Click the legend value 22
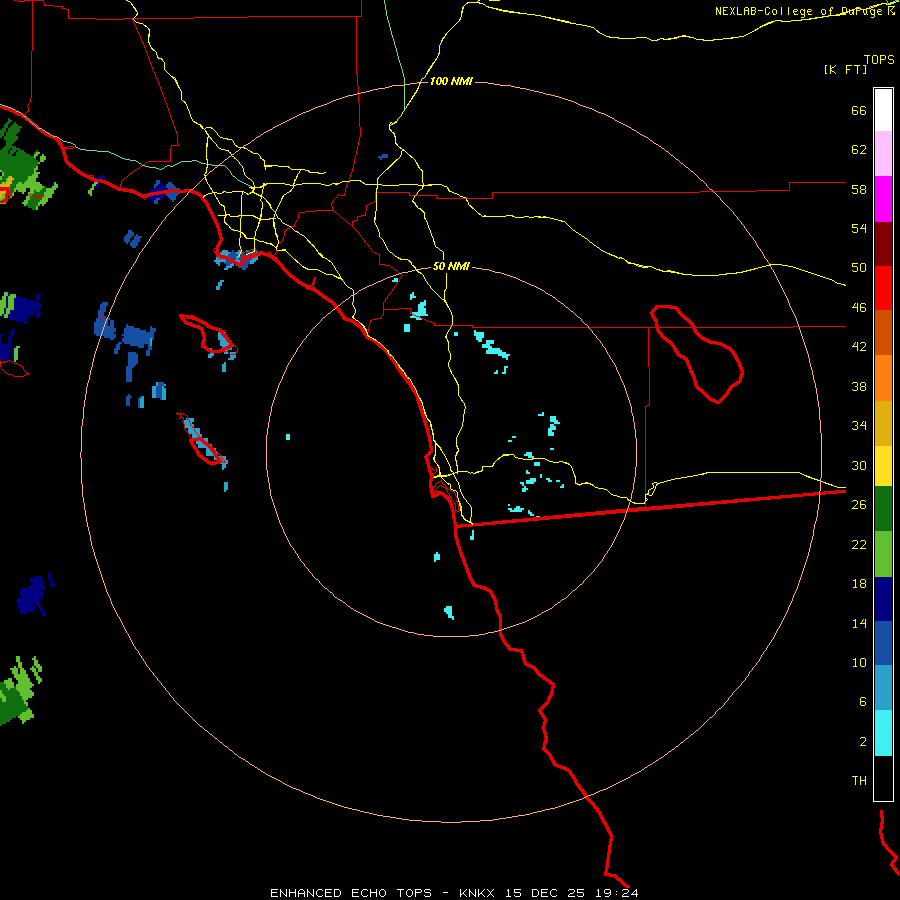900x900 pixels. [x=859, y=544]
